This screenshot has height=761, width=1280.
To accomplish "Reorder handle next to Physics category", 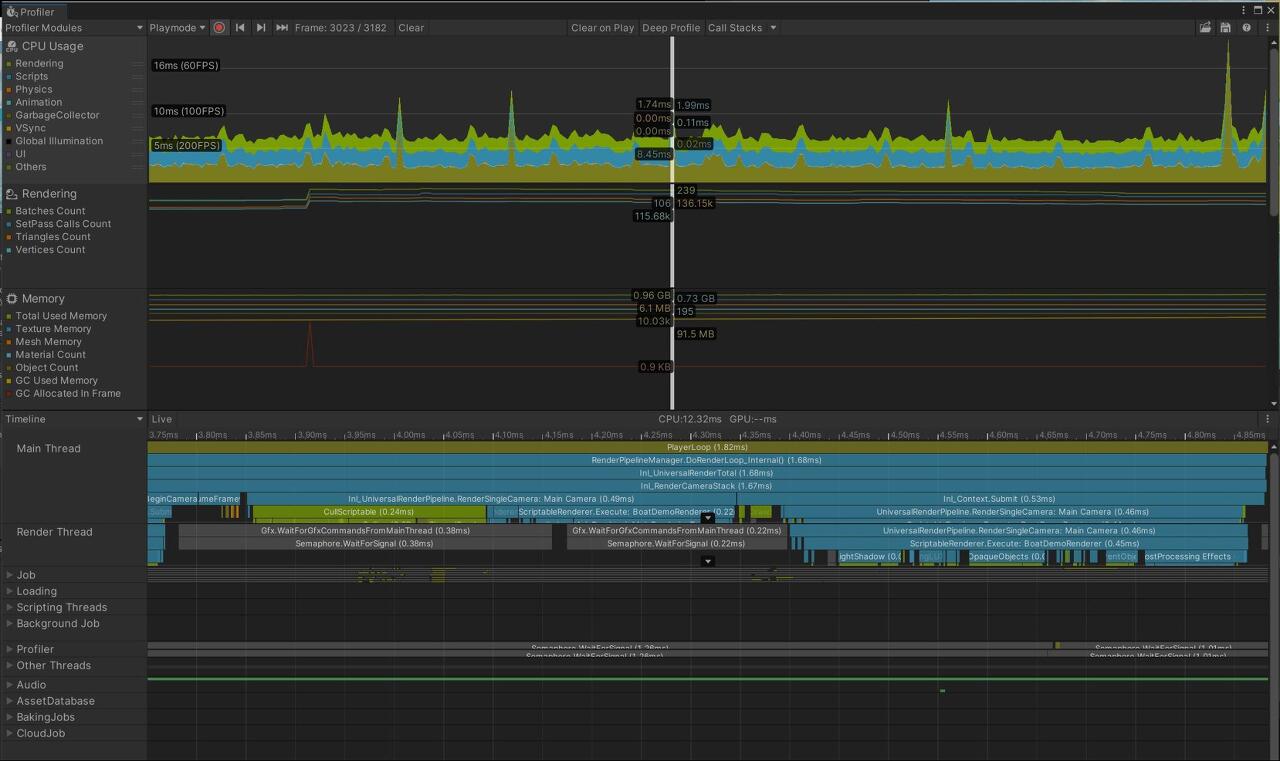I will [138, 90].
